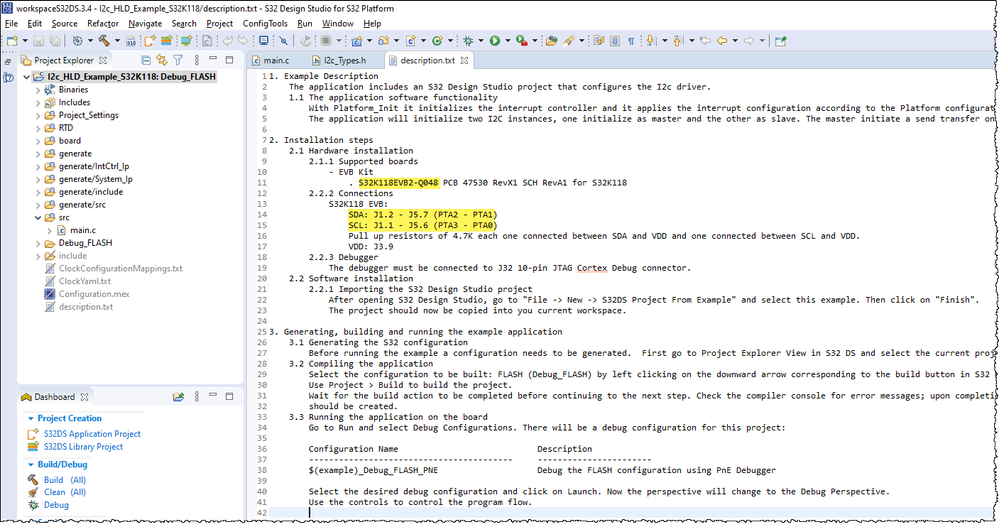Click the New file toolbar icon
The height and width of the screenshot is (525, 999).
[12, 41]
